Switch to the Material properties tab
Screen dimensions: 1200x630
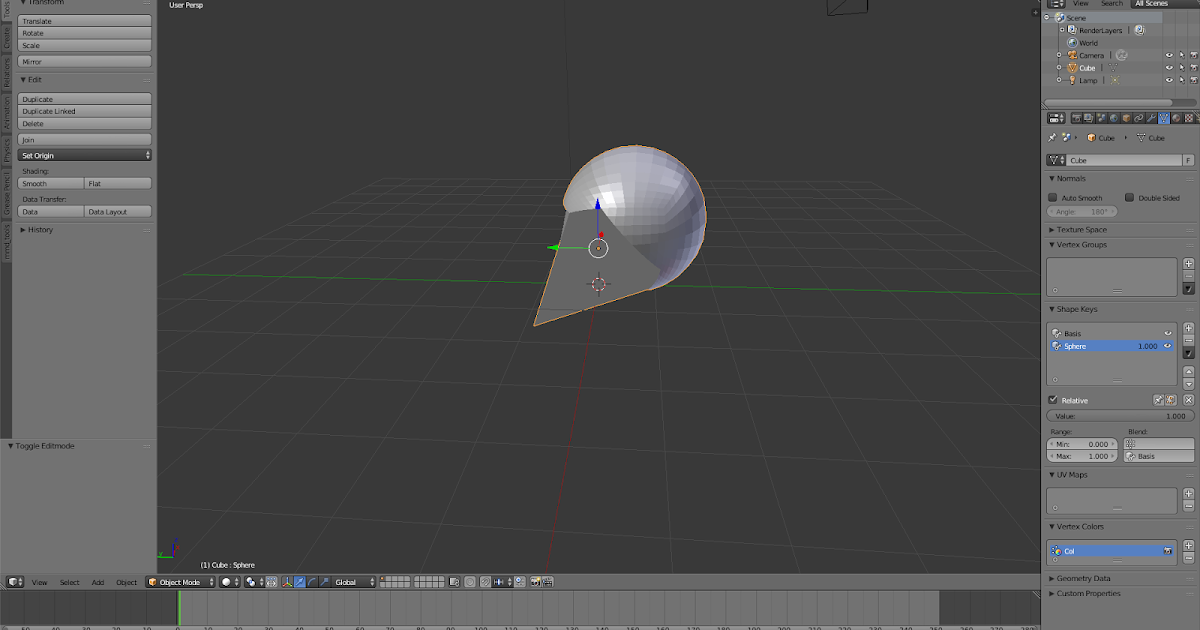(x=1176, y=118)
